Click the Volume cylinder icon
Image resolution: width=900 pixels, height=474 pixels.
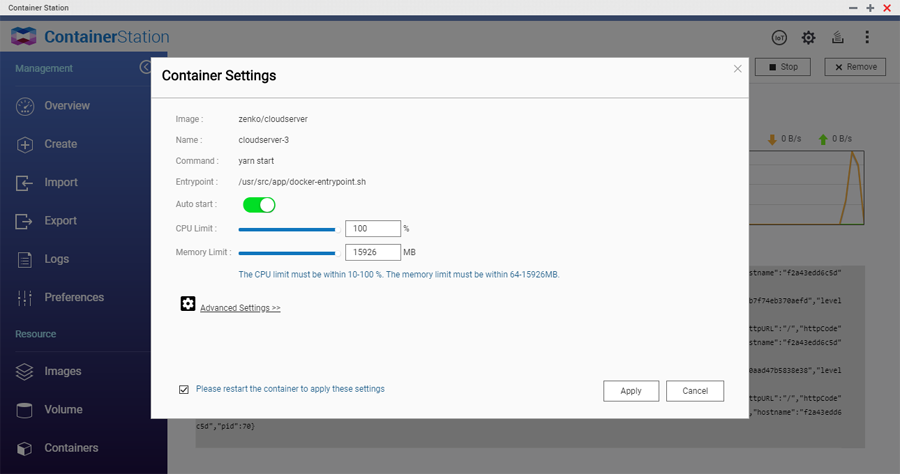point(24,410)
